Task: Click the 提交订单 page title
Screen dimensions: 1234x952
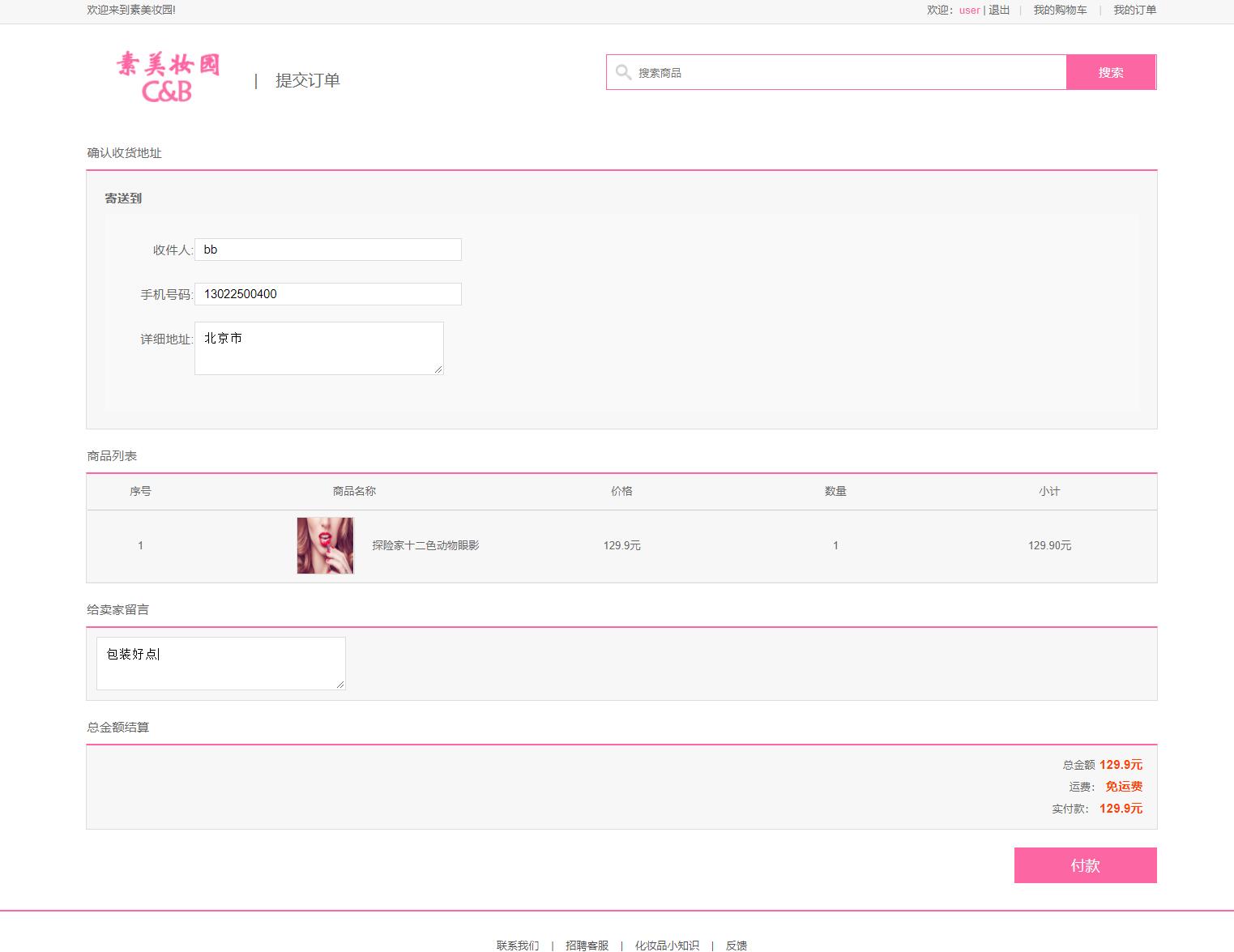Action: click(x=308, y=80)
